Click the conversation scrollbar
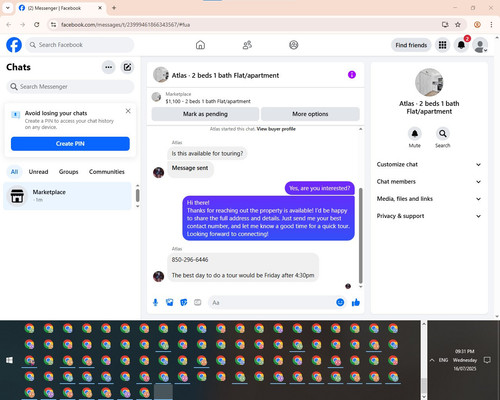This screenshot has height=400, width=500. (x=361, y=235)
